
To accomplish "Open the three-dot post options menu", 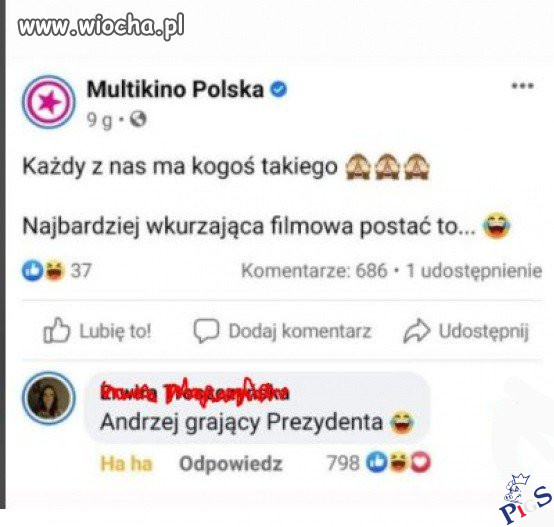I will tap(523, 86).
